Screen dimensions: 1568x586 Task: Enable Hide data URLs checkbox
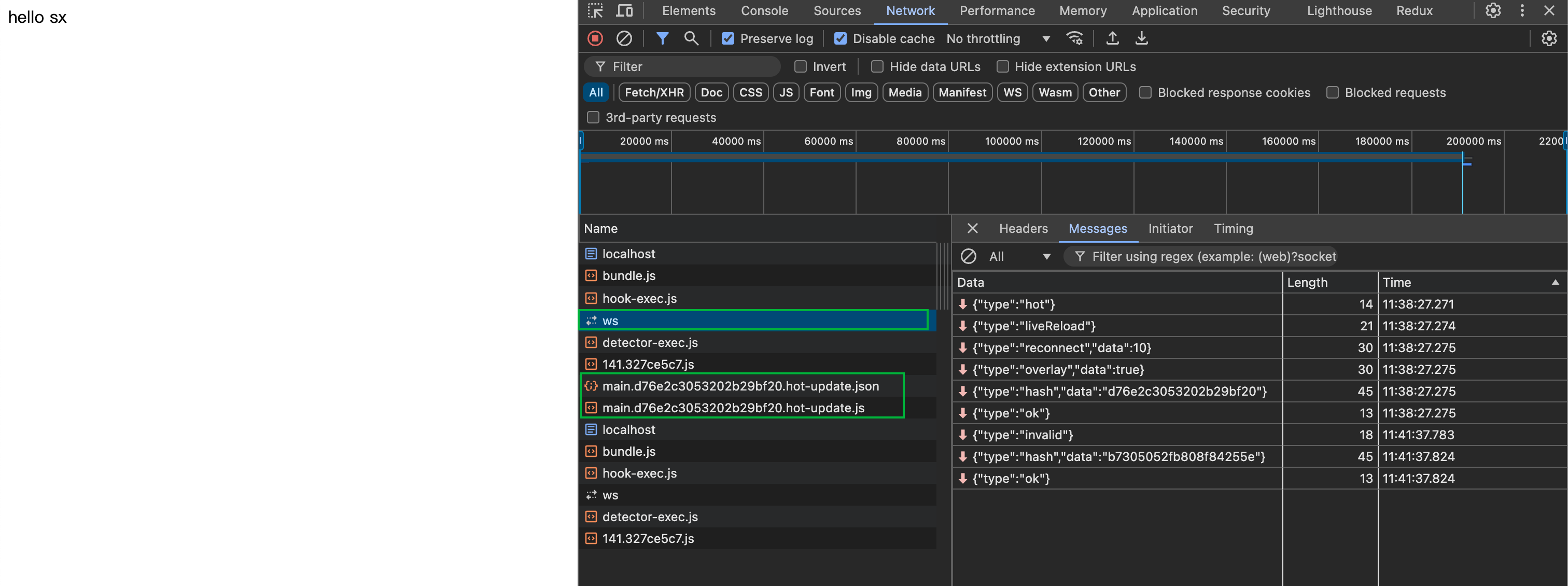tap(877, 66)
